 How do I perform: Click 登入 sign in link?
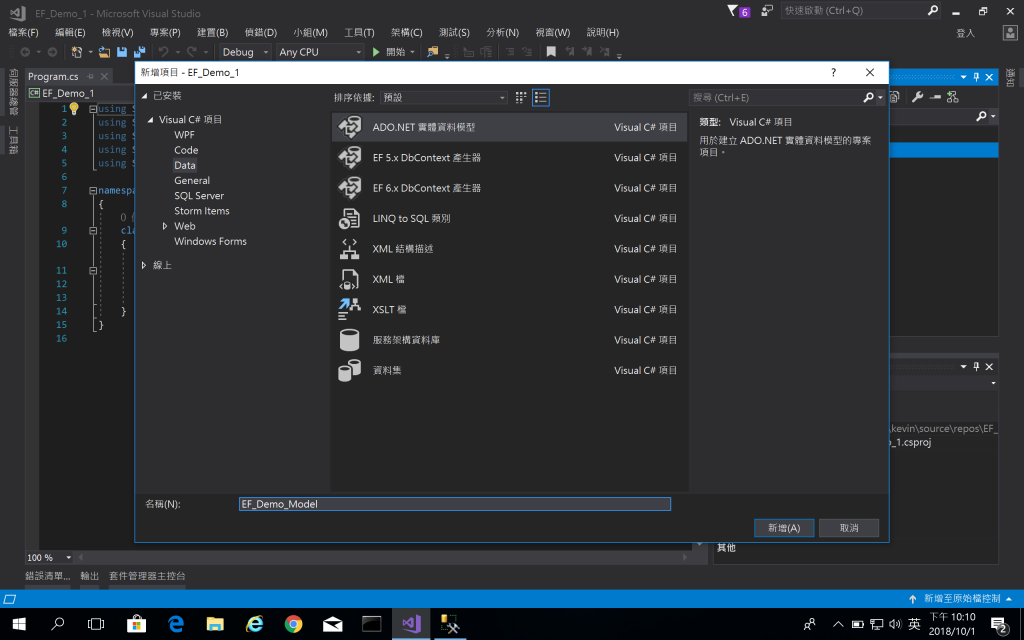tap(965, 33)
